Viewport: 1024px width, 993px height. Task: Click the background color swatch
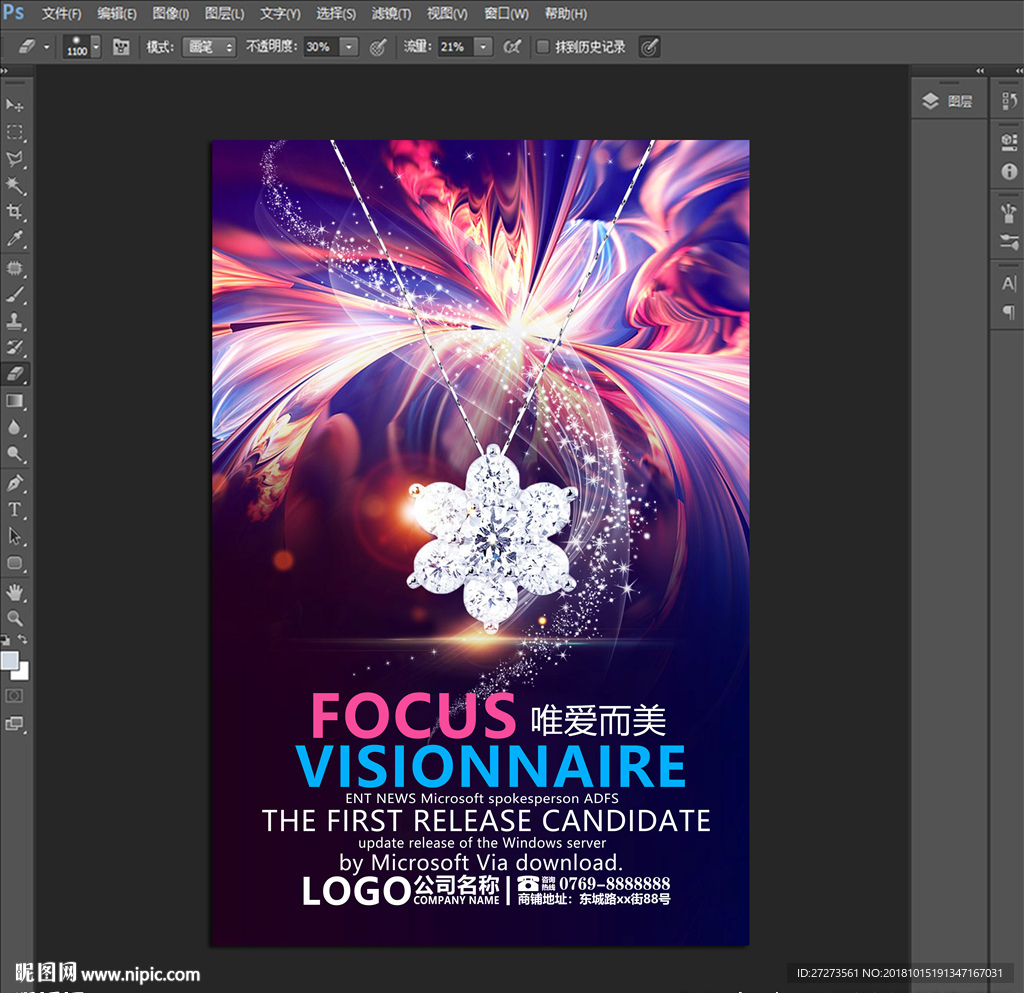pyautogui.click(x=22, y=673)
